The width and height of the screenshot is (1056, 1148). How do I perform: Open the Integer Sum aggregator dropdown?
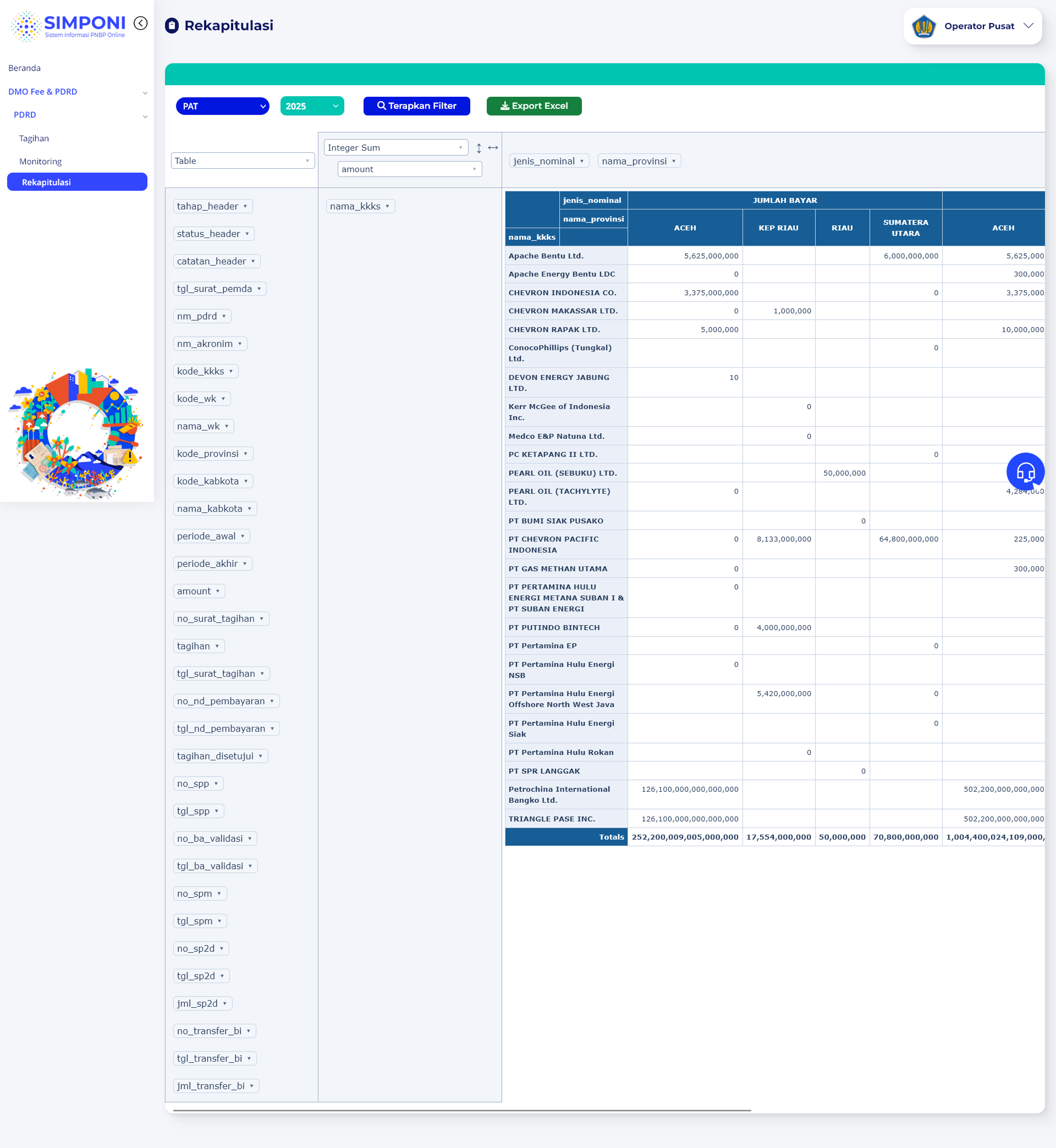tap(396, 148)
